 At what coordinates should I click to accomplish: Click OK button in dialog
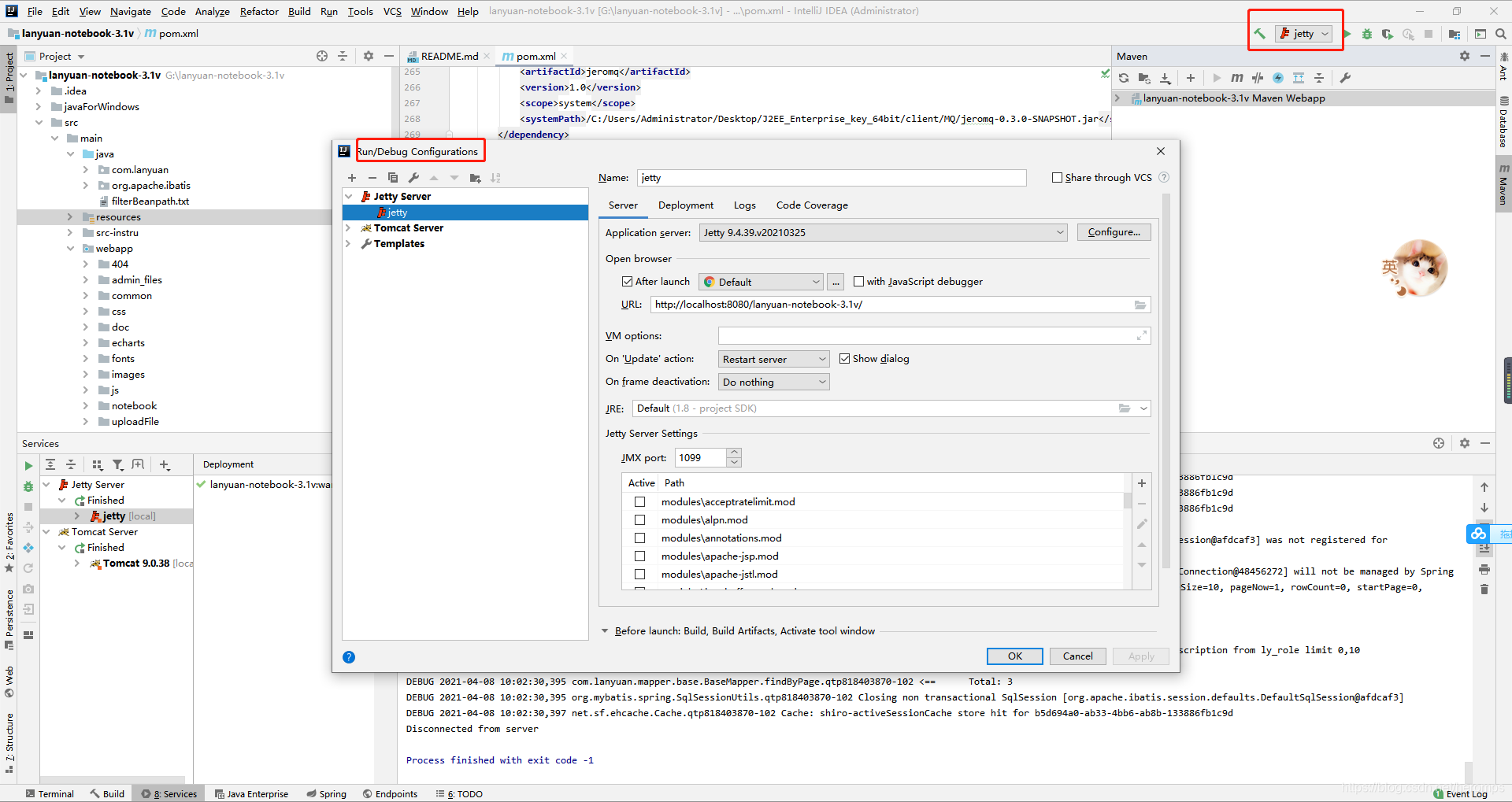pyautogui.click(x=1015, y=656)
